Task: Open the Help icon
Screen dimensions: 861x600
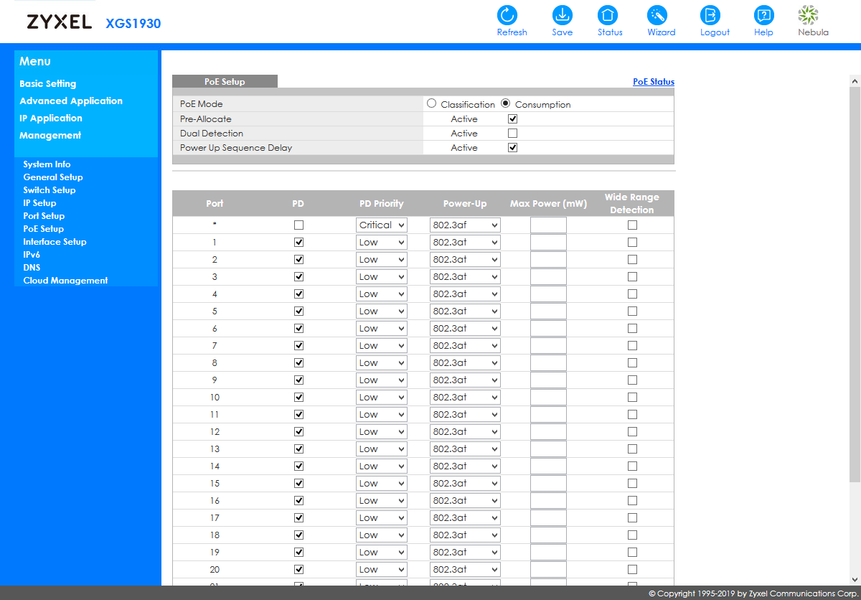Action: (763, 15)
